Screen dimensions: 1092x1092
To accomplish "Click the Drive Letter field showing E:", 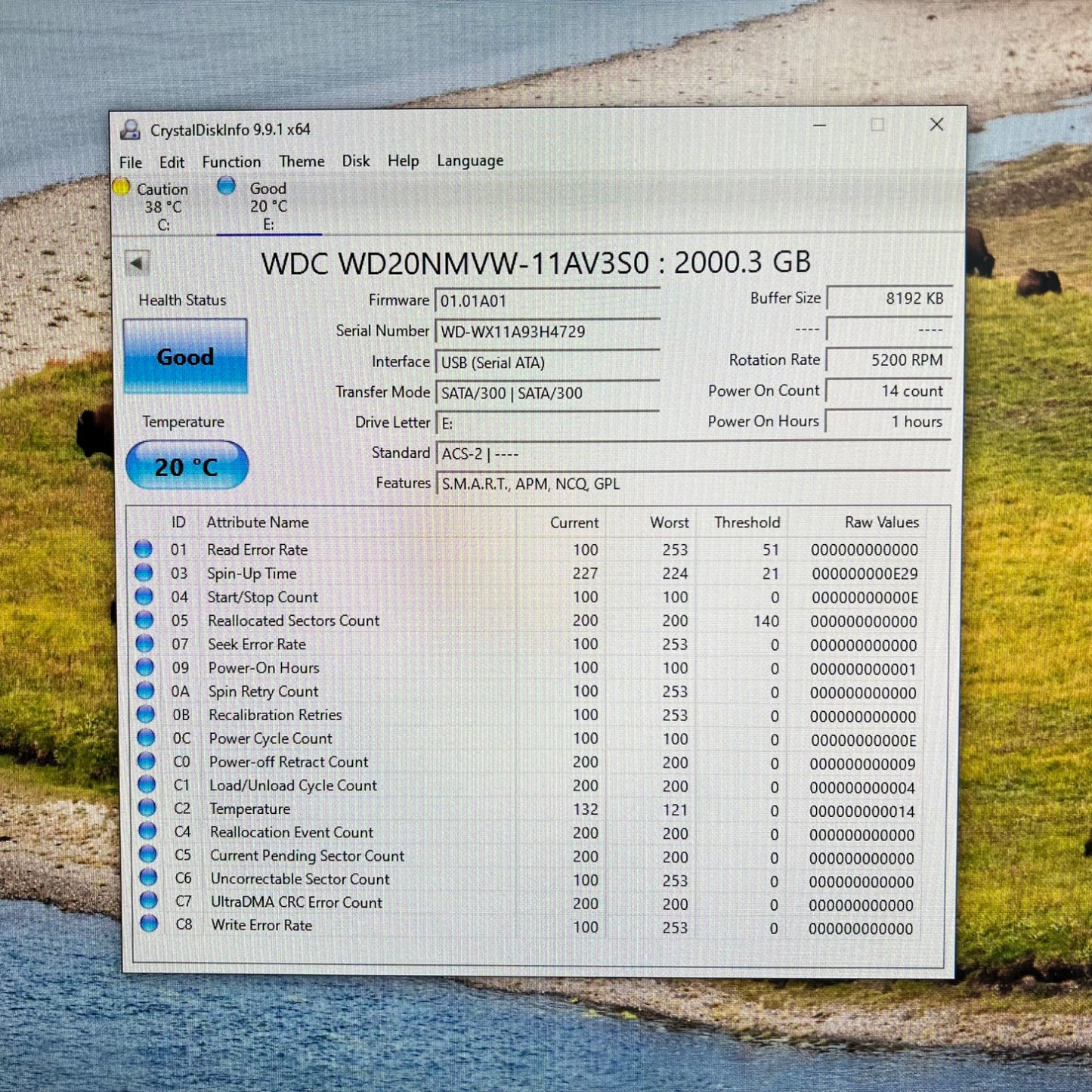I will click(548, 423).
